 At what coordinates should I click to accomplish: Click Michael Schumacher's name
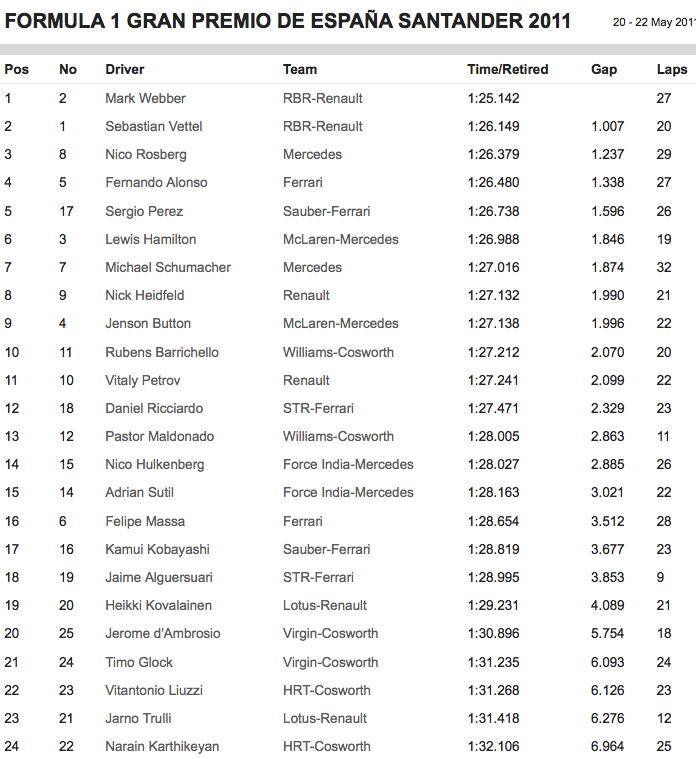pos(168,267)
